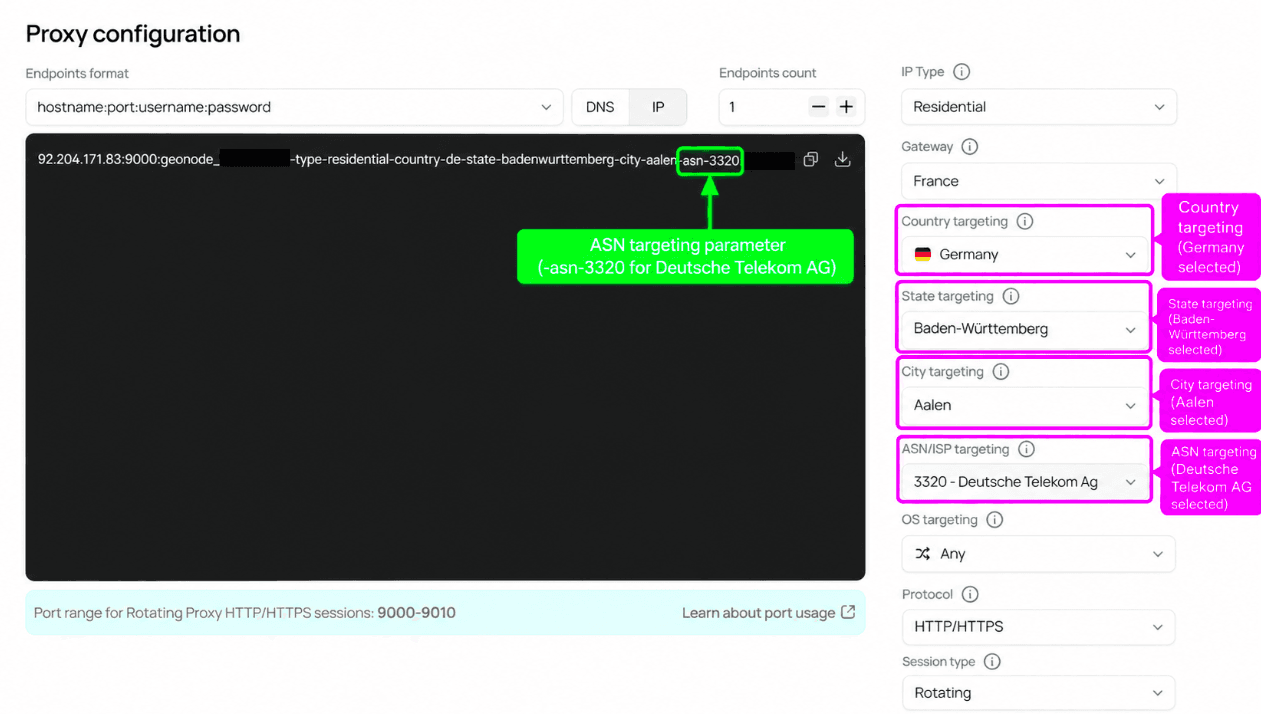Copy the proxy endpoint string

811,160
